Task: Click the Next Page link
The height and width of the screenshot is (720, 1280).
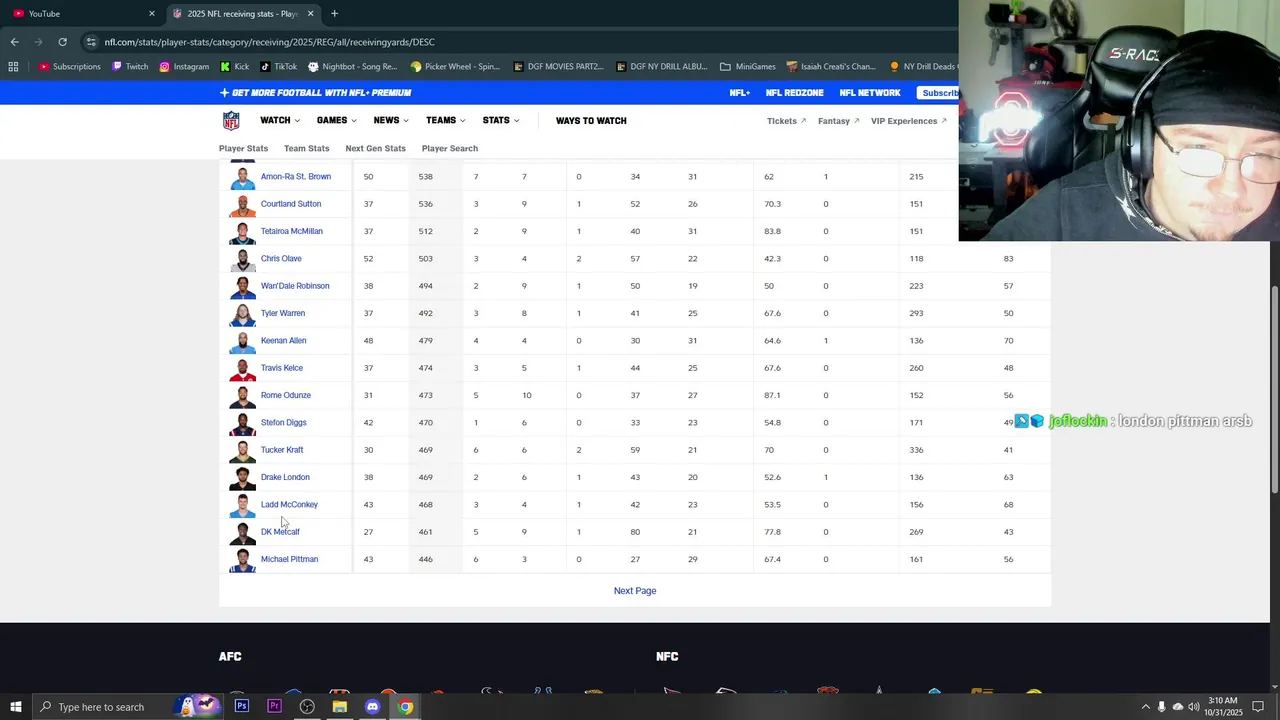Action: coord(635,591)
